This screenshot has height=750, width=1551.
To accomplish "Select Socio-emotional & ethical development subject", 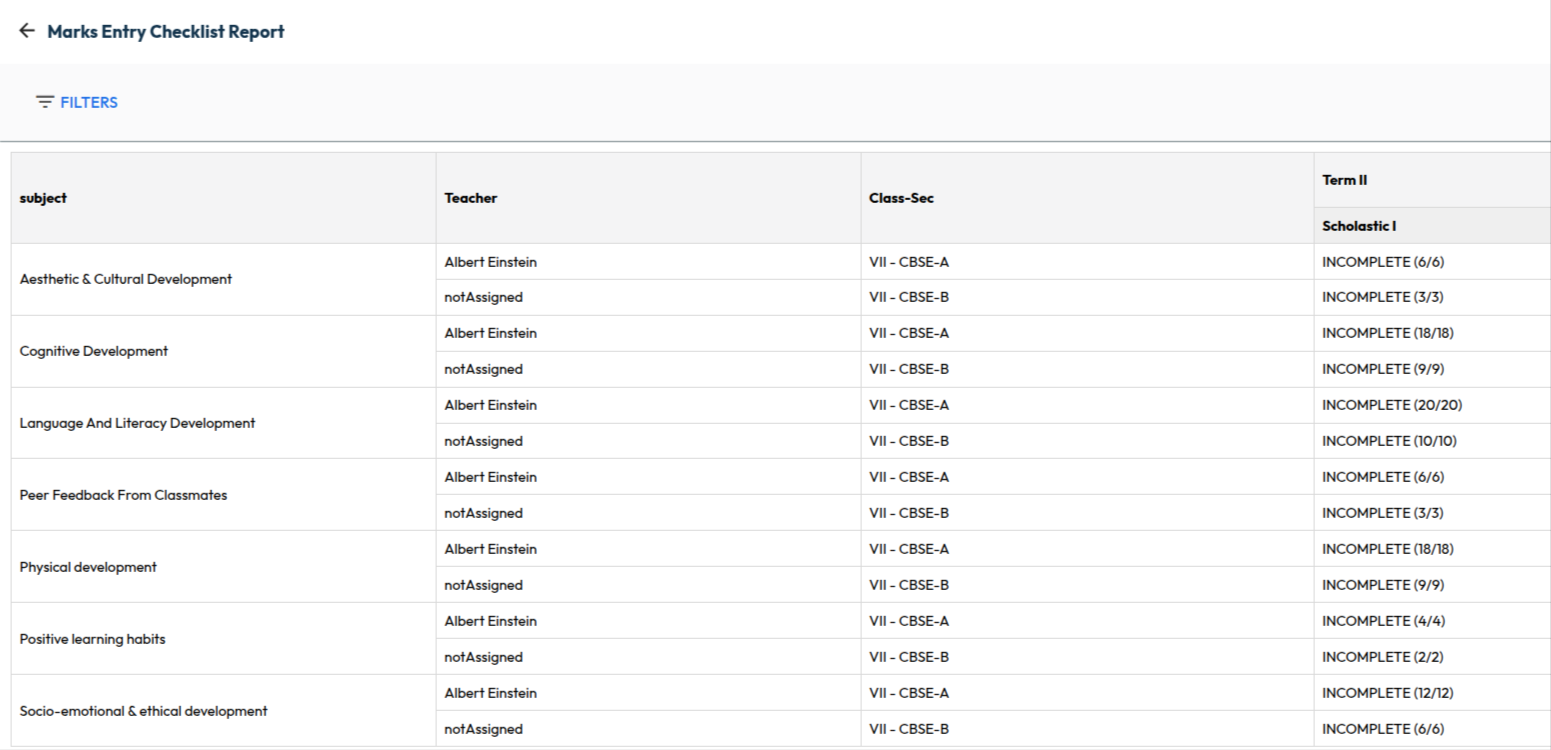I will [143, 711].
